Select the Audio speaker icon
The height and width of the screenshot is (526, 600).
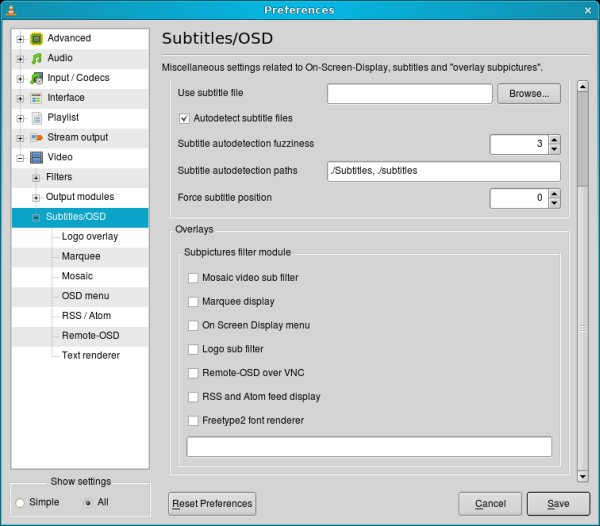tap(37, 59)
